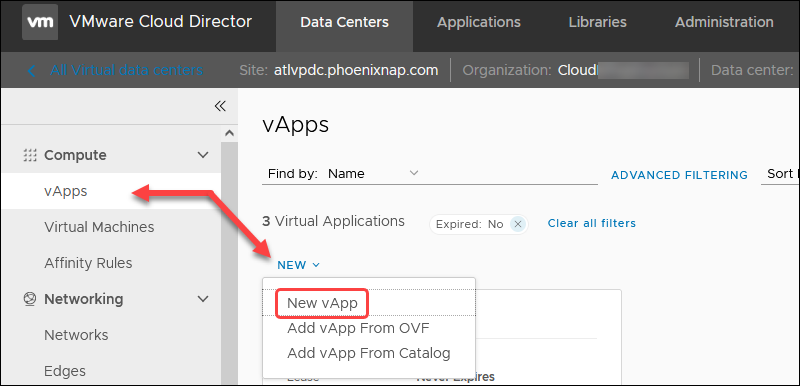
Task: Click the sidebar vertical scrollbar
Action: [230, 264]
